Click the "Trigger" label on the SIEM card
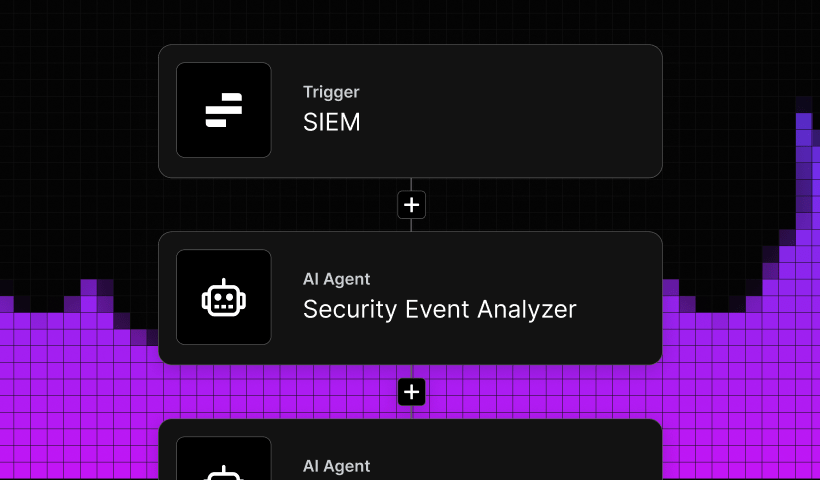820x480 pixels. (x=331, y=92)
